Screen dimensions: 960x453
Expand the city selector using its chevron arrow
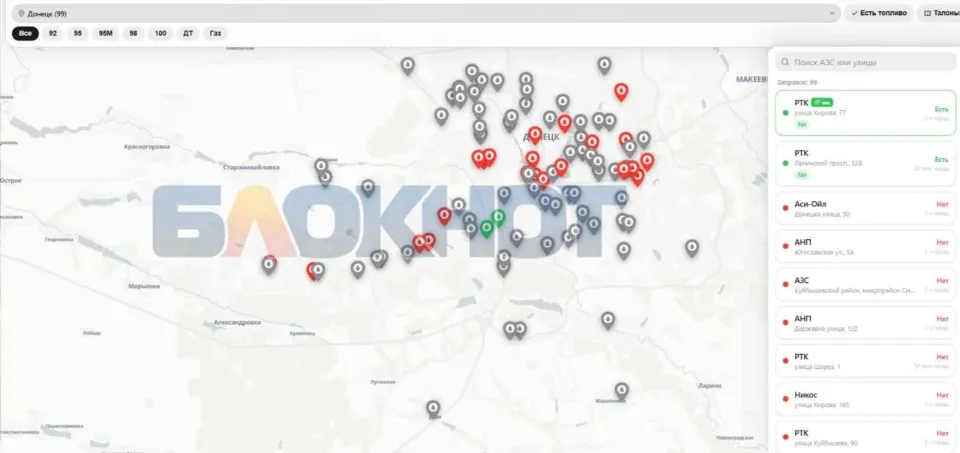coord(831,13)
